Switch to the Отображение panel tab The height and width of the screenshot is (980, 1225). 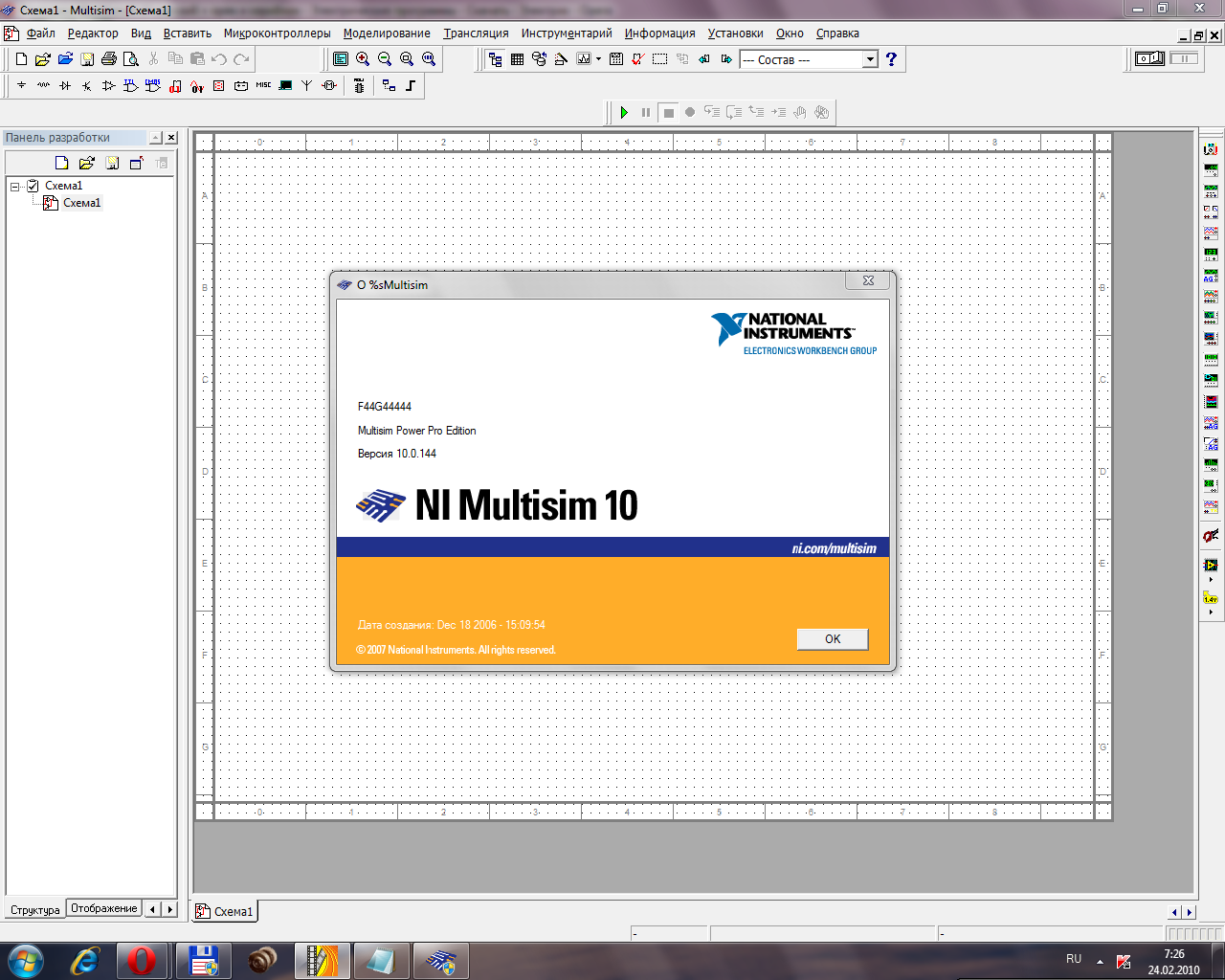104,908
